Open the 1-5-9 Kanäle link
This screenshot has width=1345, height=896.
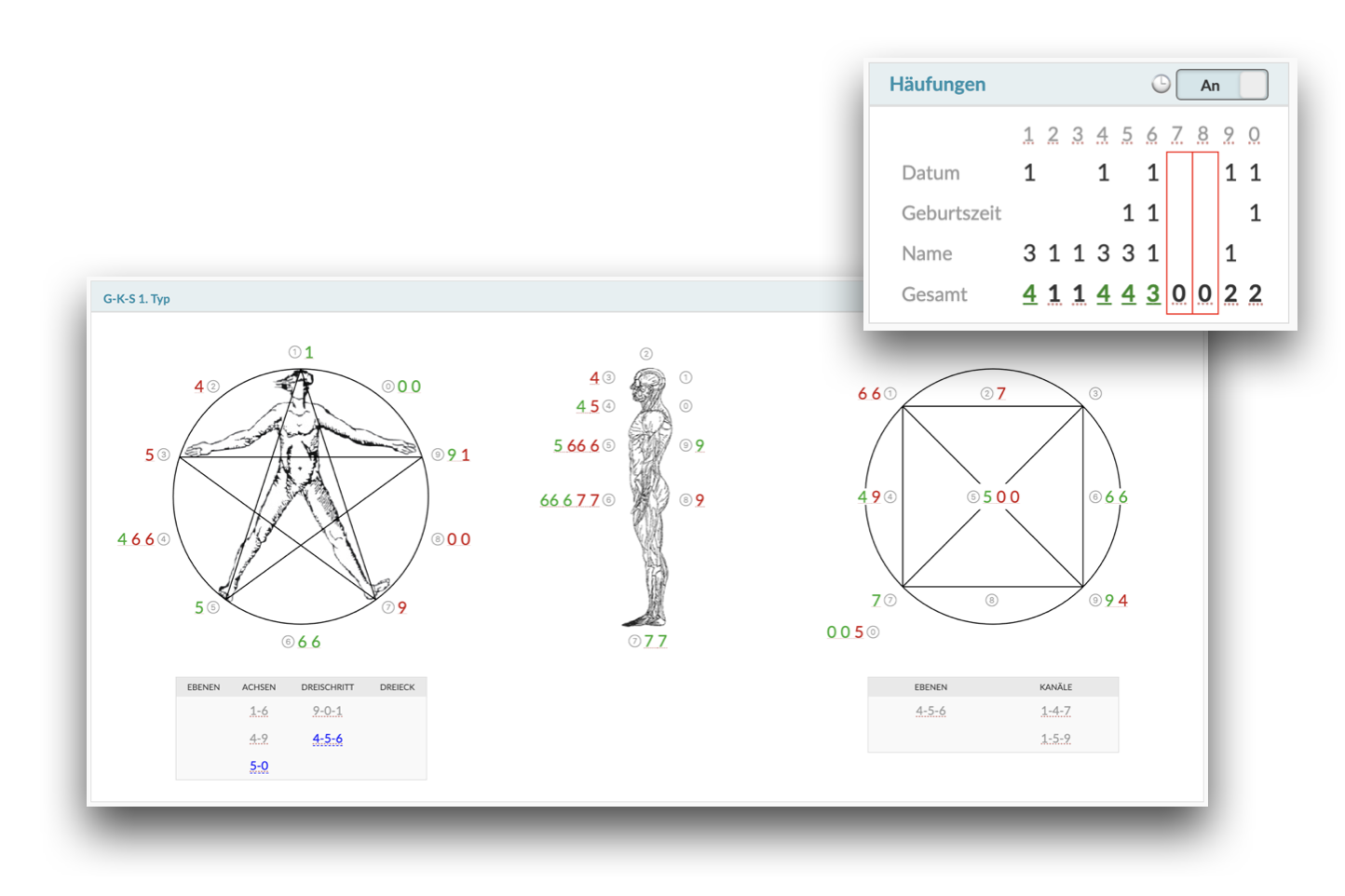1055,739
